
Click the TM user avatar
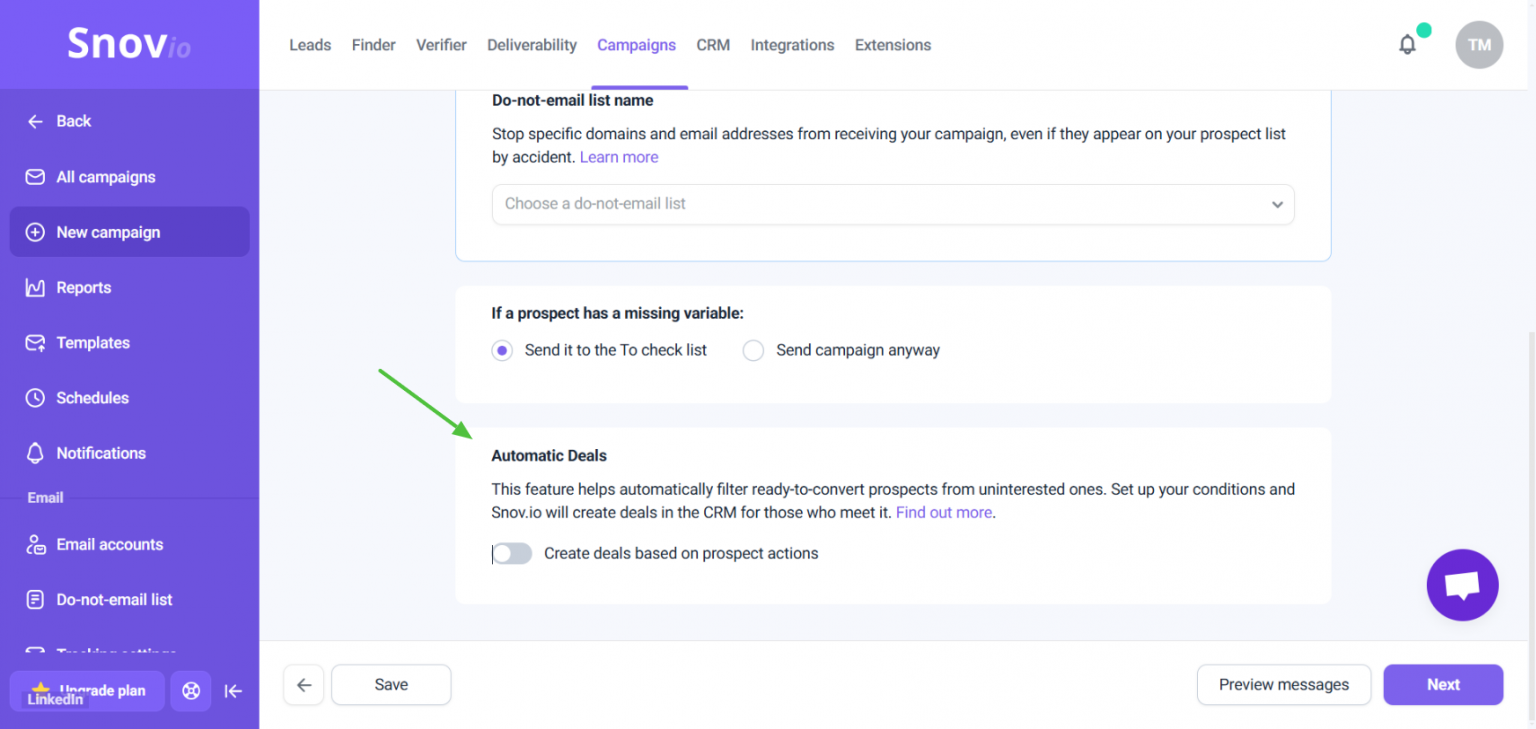(x=1479, y=45)
